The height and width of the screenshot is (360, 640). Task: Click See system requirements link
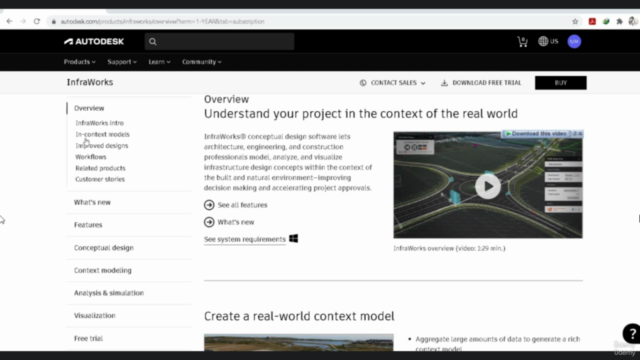[x=245, y=239]
